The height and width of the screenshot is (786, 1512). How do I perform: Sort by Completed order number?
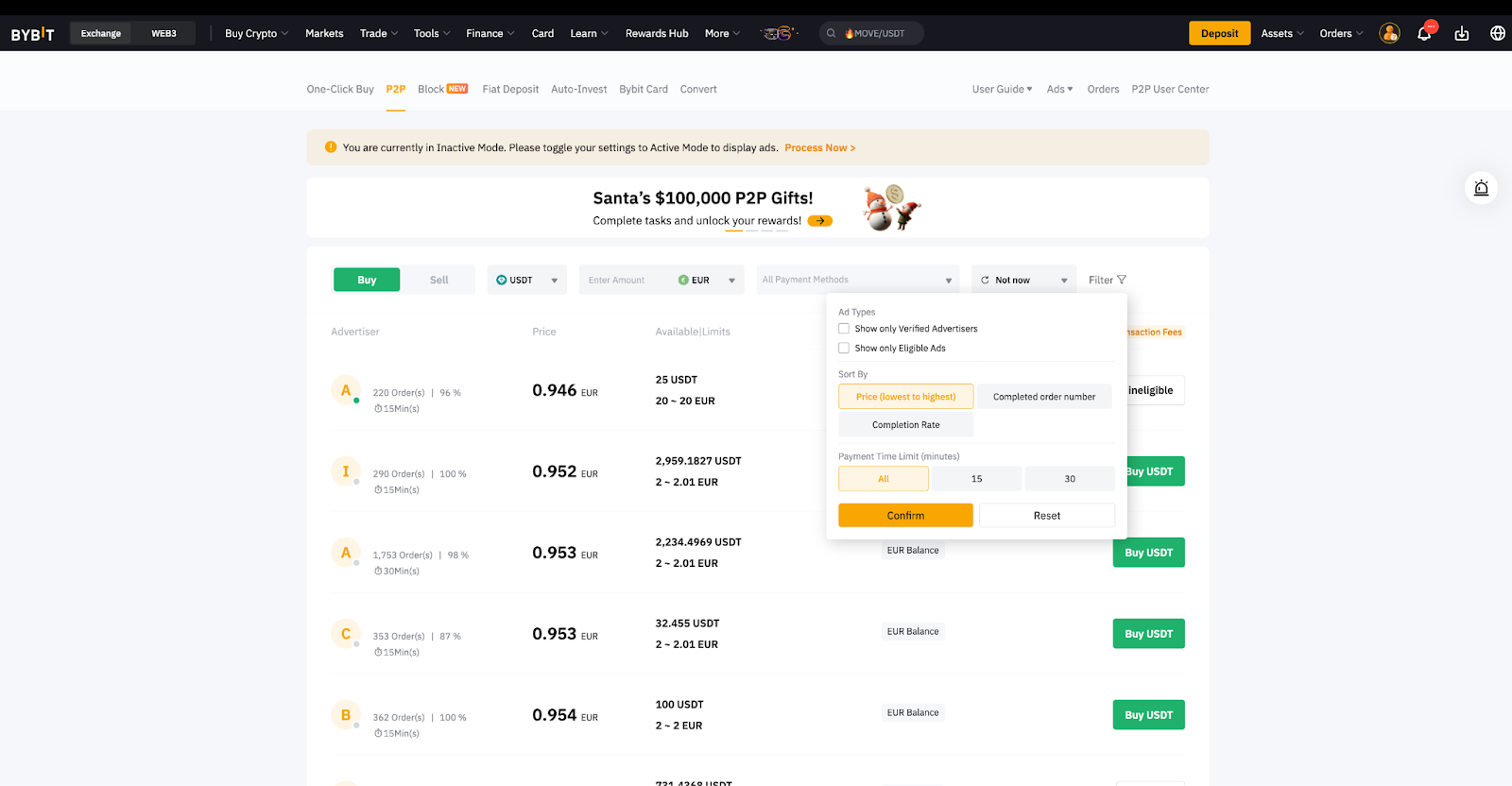point(1044,397)
